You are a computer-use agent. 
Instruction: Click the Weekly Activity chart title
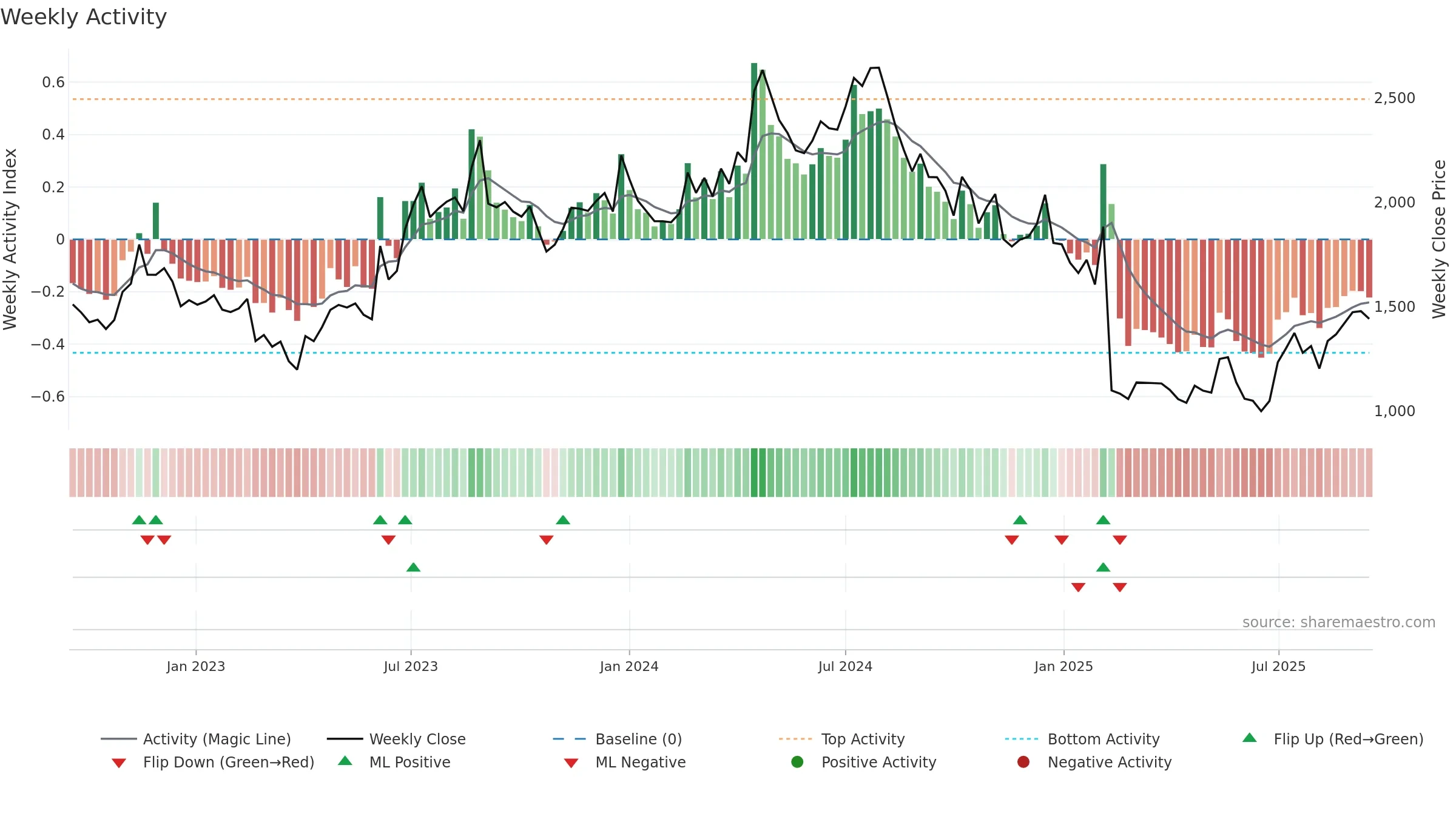click(x=84, y=17)
